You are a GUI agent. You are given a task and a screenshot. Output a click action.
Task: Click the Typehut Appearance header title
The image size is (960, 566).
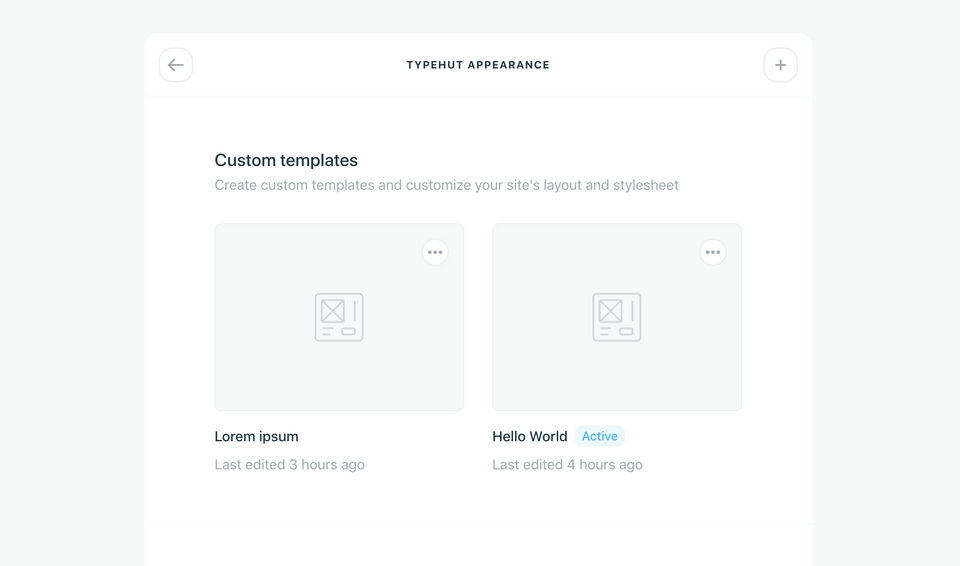click(478, 65)
